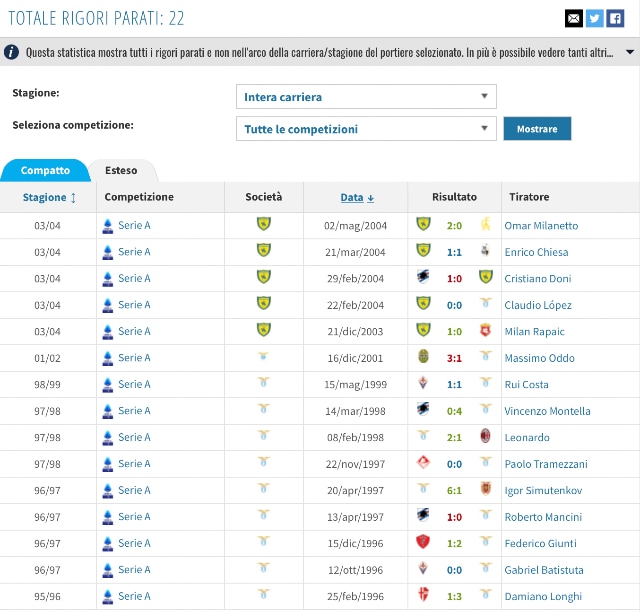Click away team crest in 02/mag/2004 result
Image resolution: width=640 pixels, height=612 pixels.
[x=485, y=224]
